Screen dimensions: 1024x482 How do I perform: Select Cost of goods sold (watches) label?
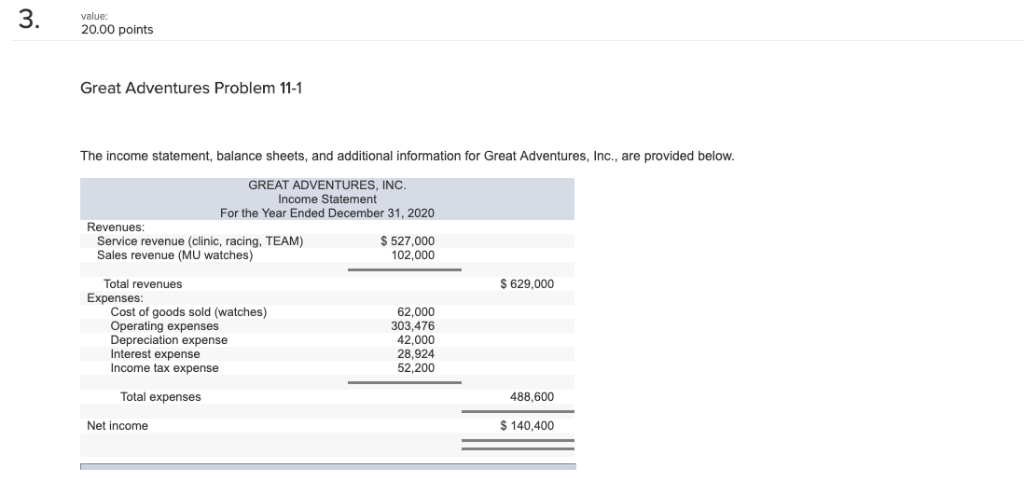tap(189, 312)
